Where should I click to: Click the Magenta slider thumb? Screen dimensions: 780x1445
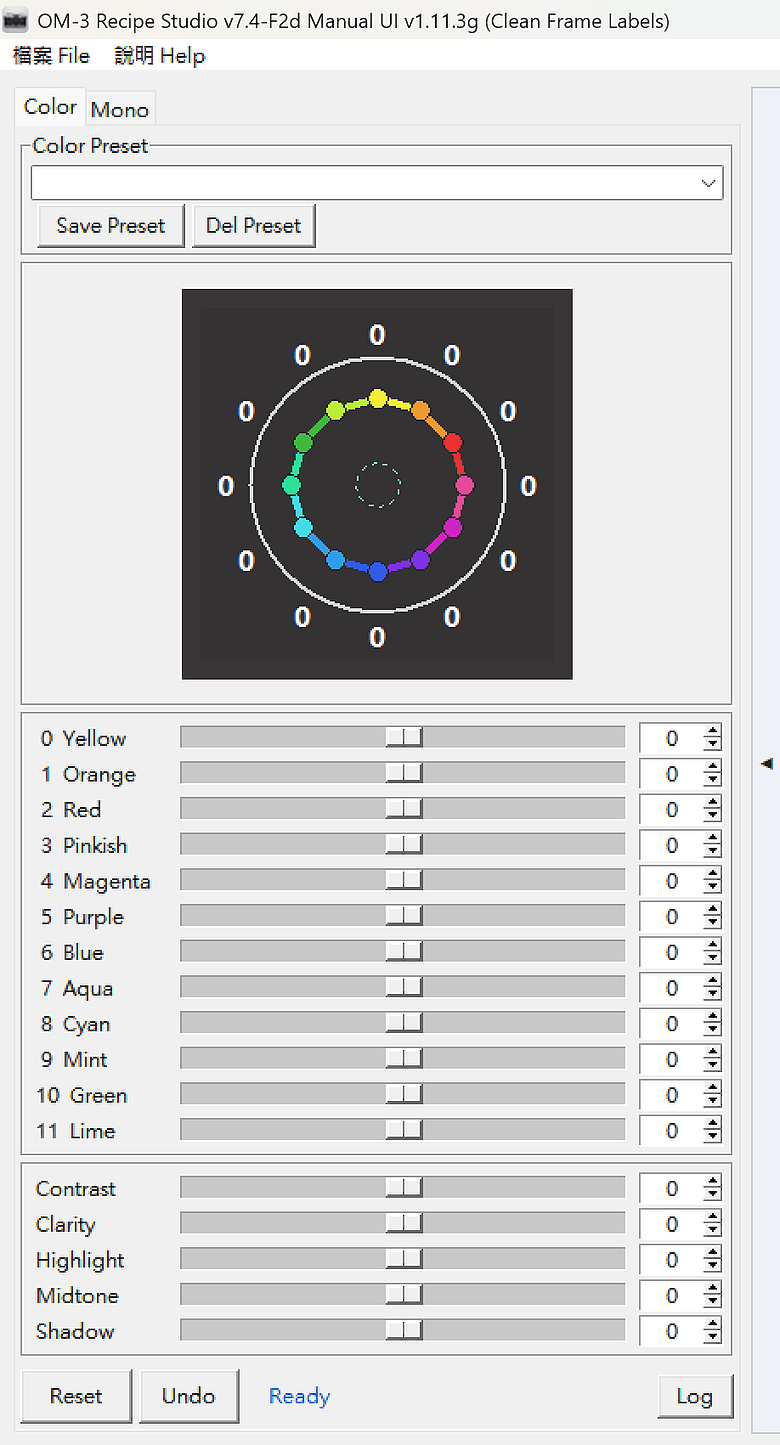pos(404,880)
